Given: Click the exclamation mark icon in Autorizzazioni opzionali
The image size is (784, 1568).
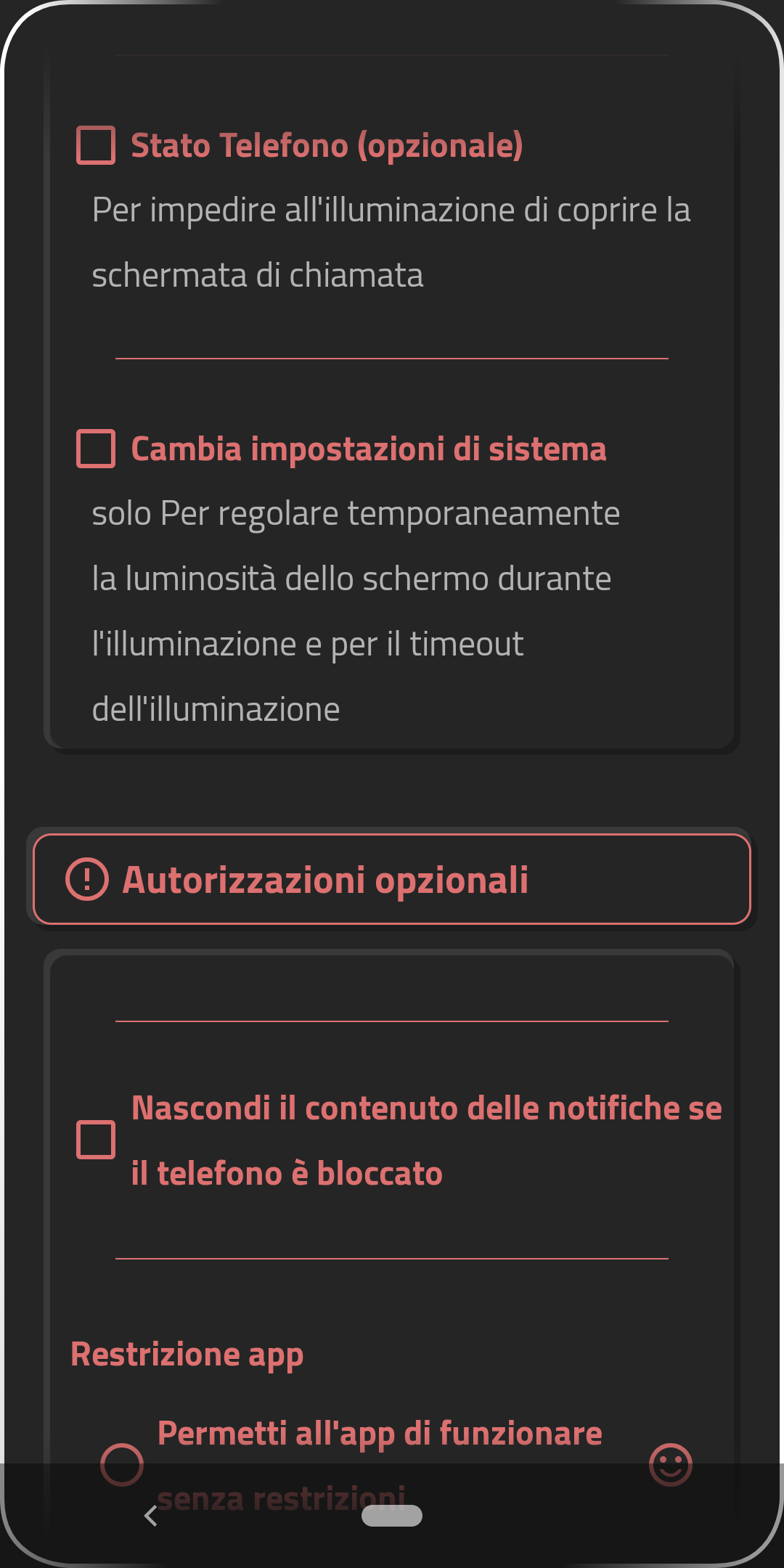Looking at the screenshot, I should coord(87,879).
